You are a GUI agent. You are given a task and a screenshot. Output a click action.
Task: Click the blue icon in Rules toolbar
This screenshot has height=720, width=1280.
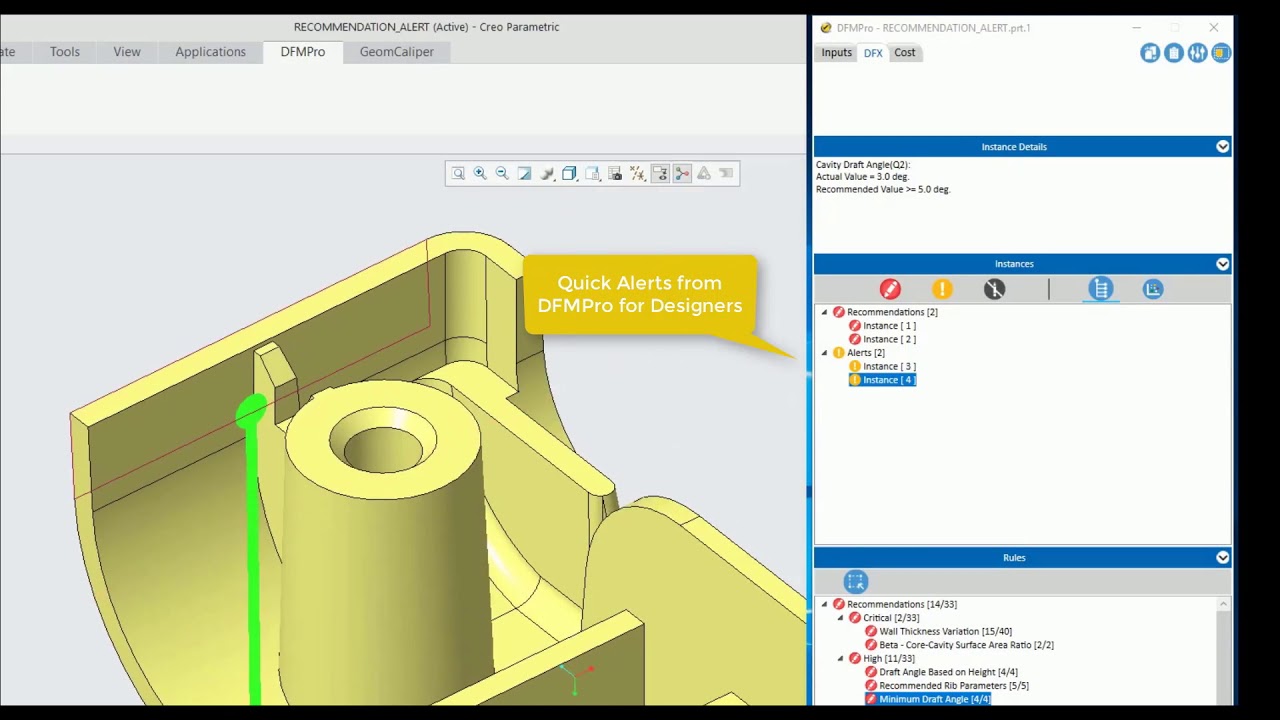[856, 582]
